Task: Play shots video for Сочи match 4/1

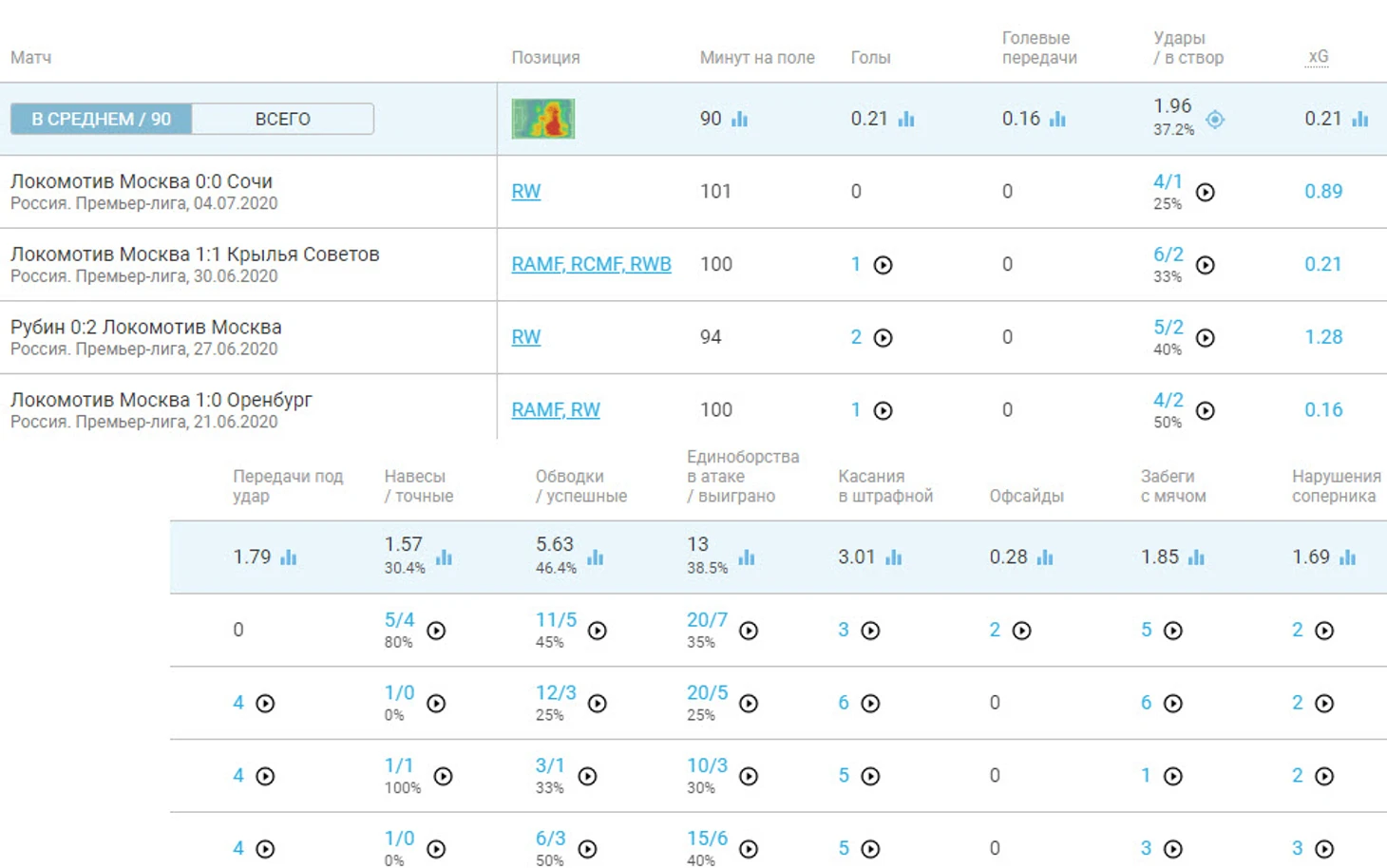Action: (x=1205, y=192)
